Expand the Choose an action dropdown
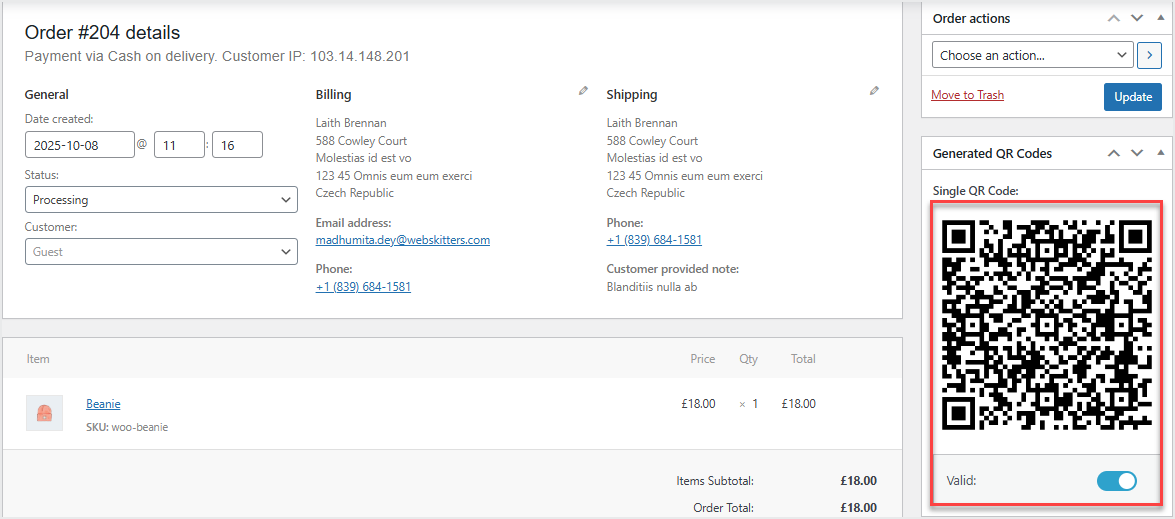1175x519 pixels. pyautogui.click(x=1032, y=55)
